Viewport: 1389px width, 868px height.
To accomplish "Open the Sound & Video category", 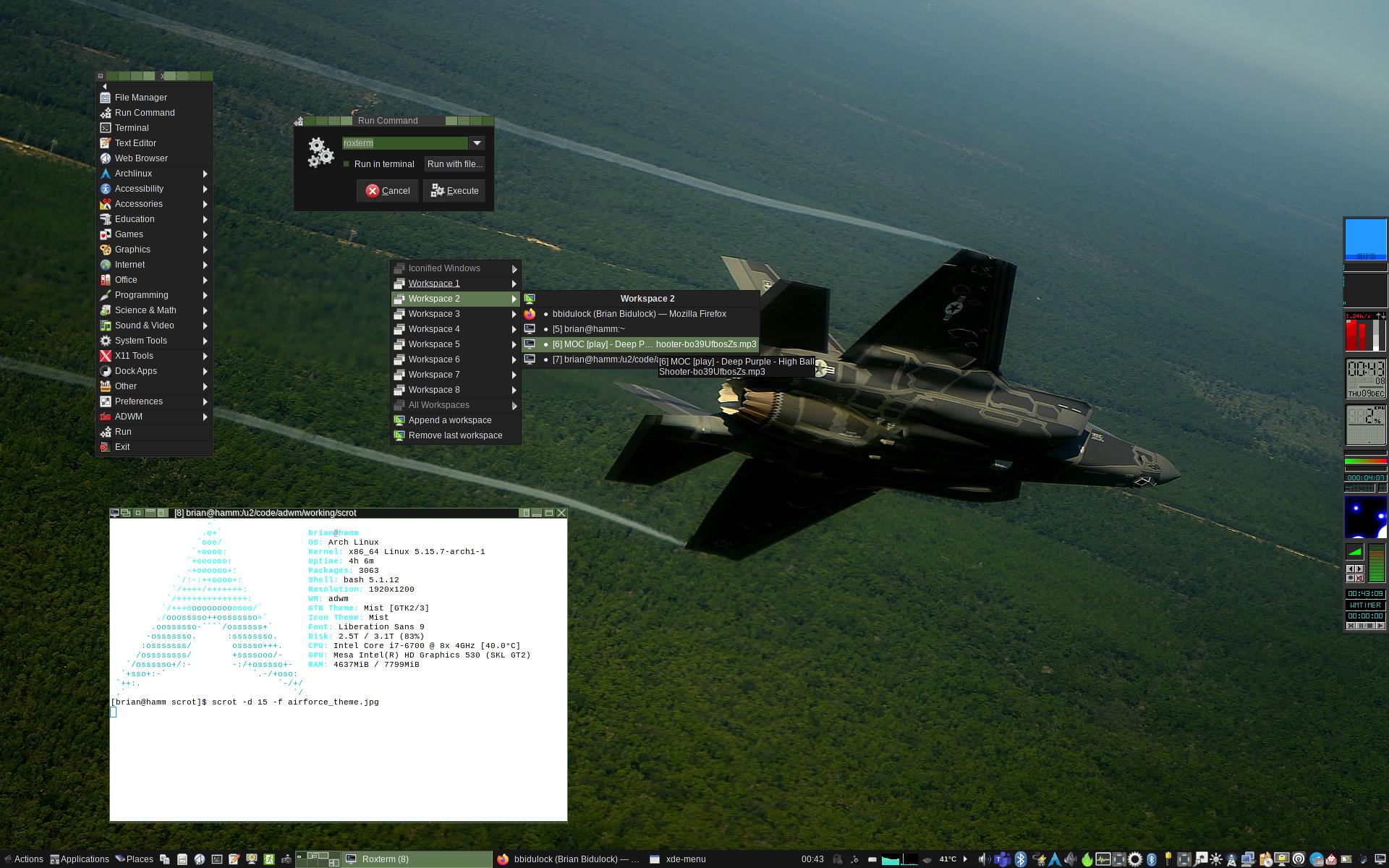I will 154,325.
